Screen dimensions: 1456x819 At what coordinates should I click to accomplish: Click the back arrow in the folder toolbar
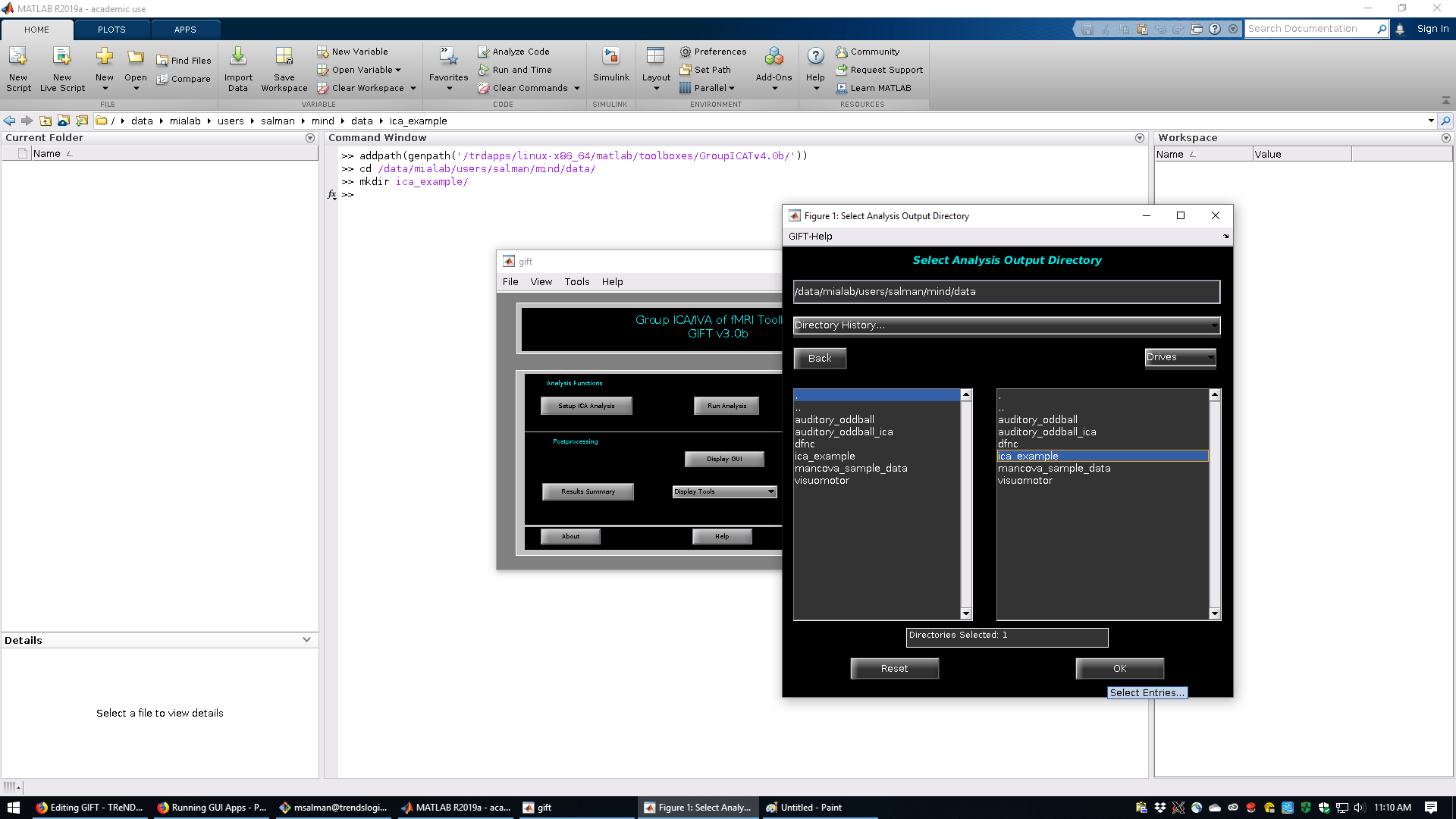(9, 121)
